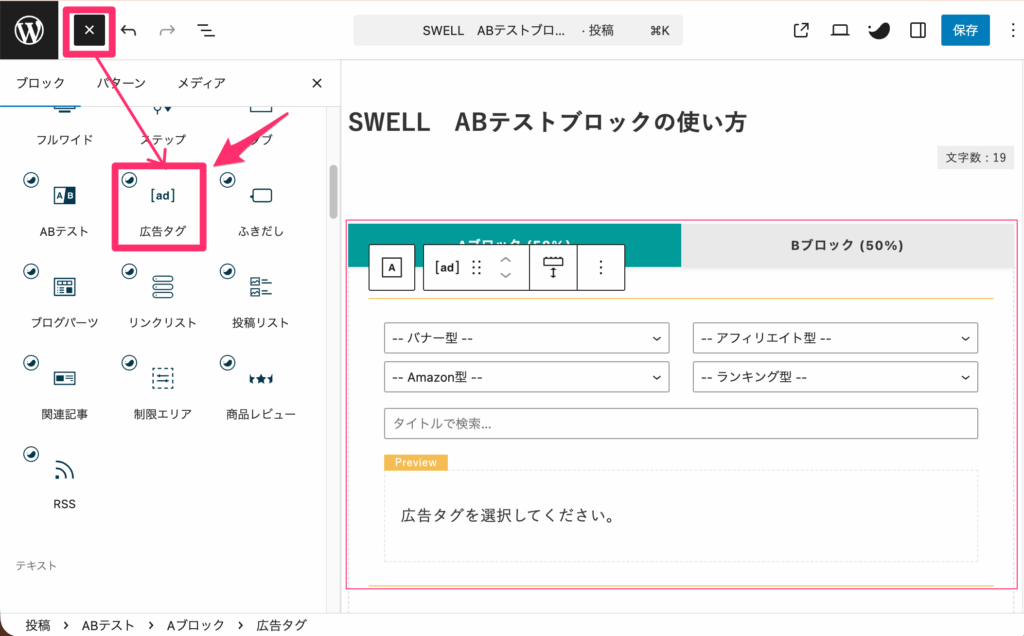
Task: Insert the ABテスト block from sidebar
Action: click(x=64, y=196)
